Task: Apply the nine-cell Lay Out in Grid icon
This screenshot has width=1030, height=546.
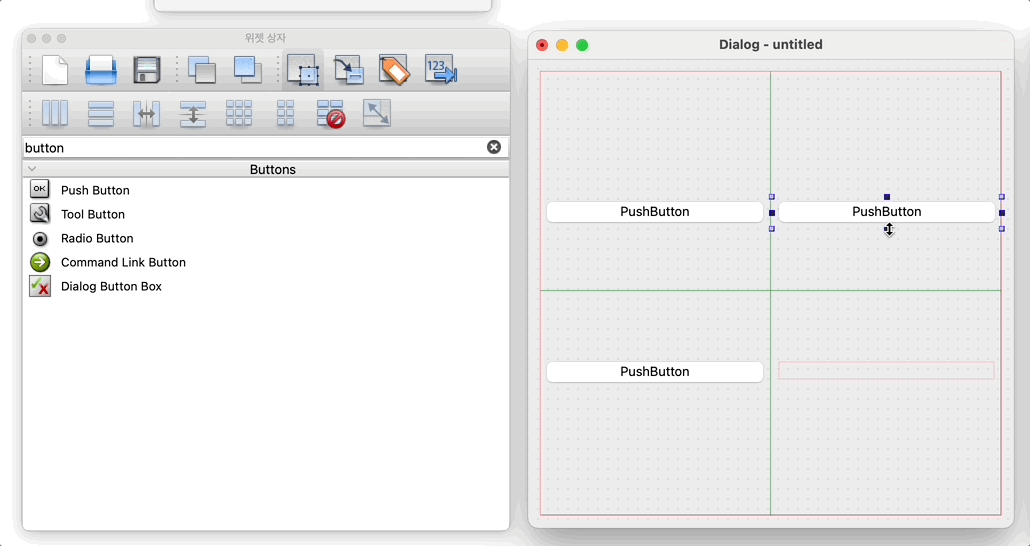Action: click(239, 113)
